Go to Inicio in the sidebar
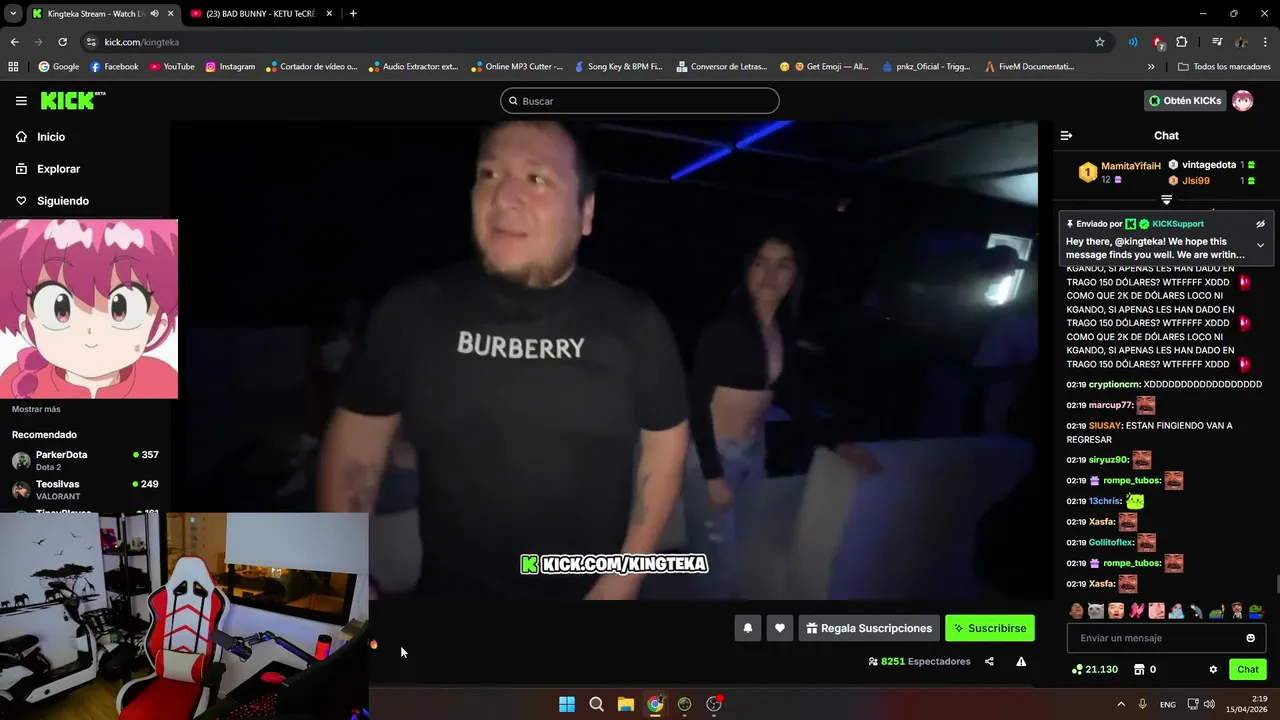The image size is (1280, 720). pyautogui.click(x=41, y=137)
